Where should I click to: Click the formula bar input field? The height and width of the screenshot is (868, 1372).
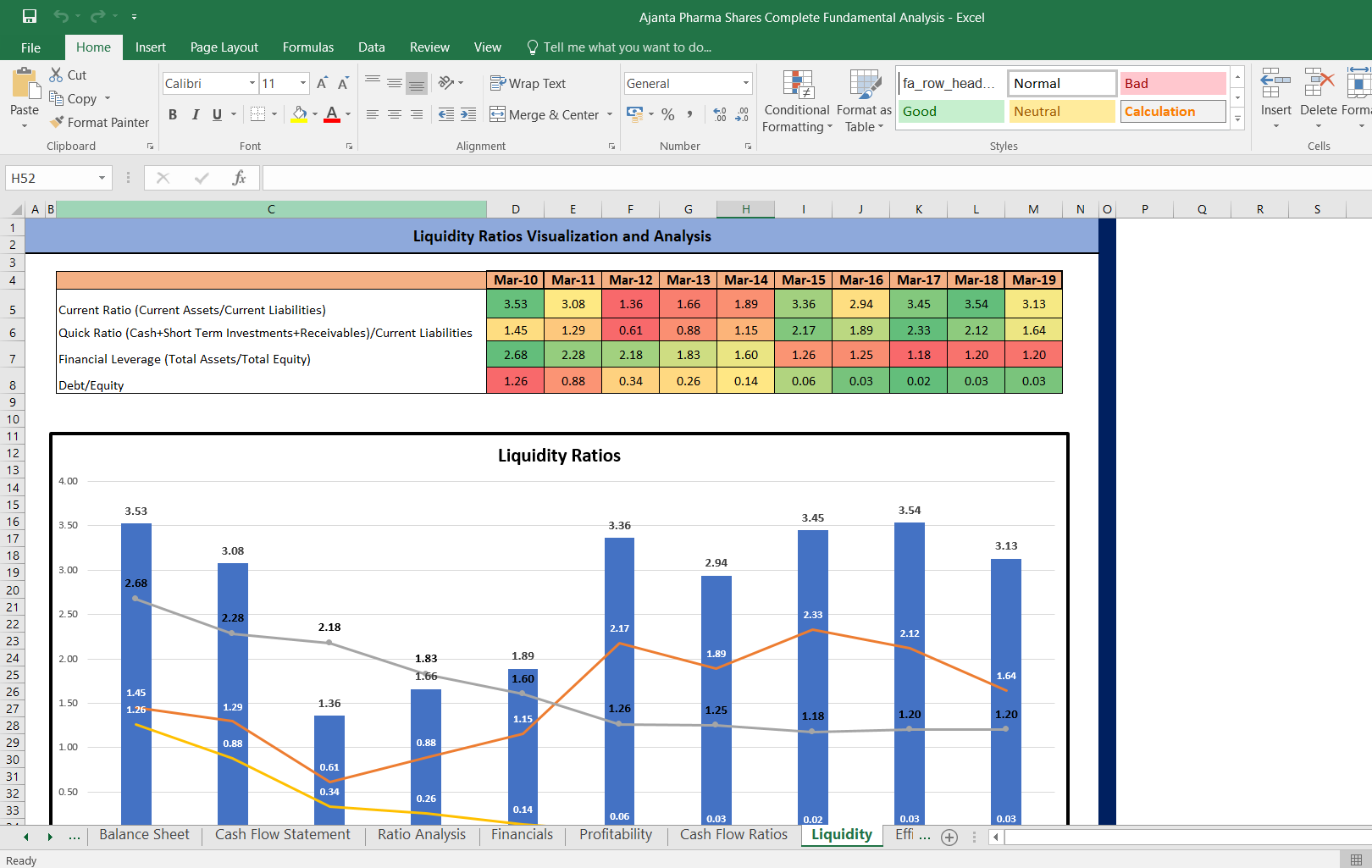[x=816, y=178]
